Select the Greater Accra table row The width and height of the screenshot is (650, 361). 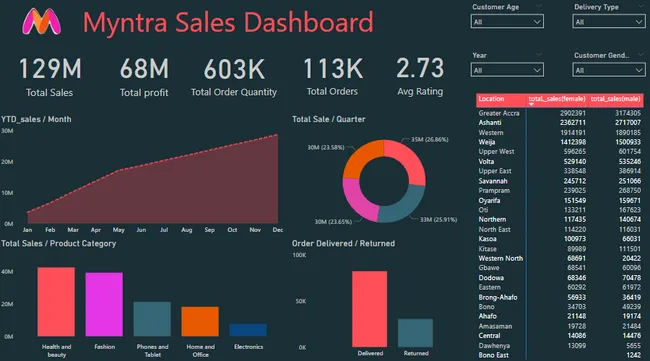tap(560, 113)
